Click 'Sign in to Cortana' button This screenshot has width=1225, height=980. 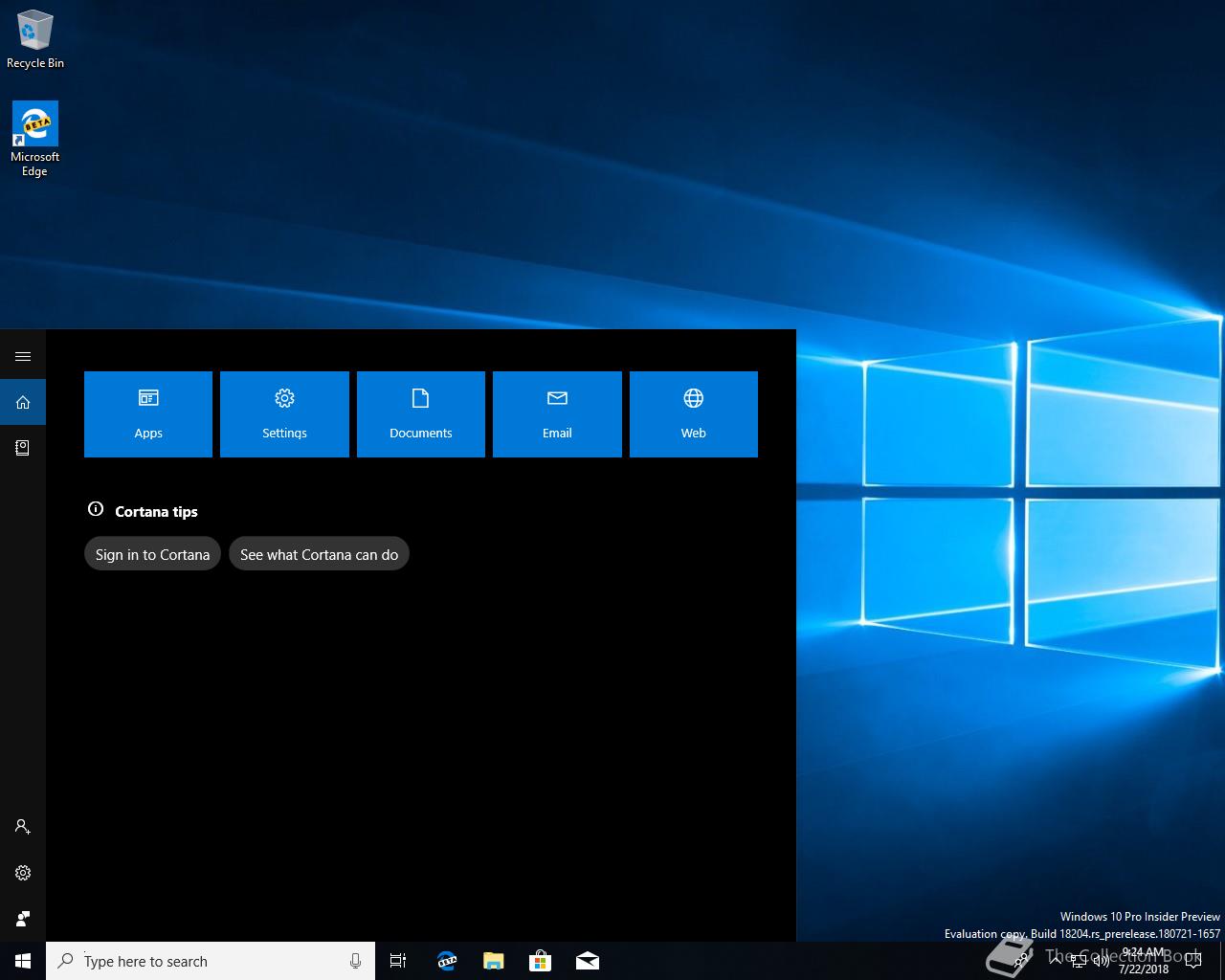coord(152,554)
